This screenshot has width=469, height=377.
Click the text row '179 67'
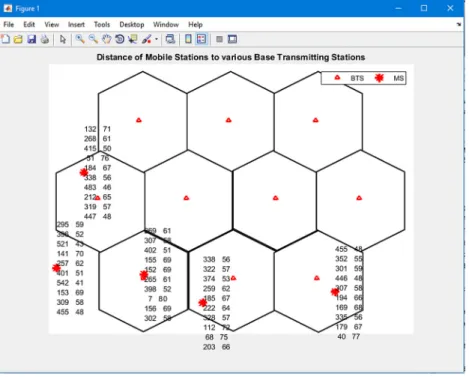(x=349, y=327)
